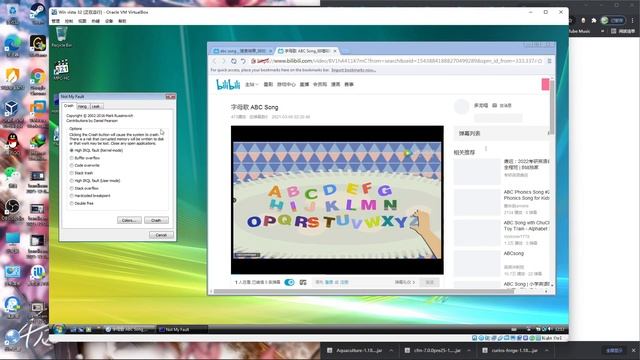Click the danmaku send button
640x360 pixels.
tap(429, 282)
